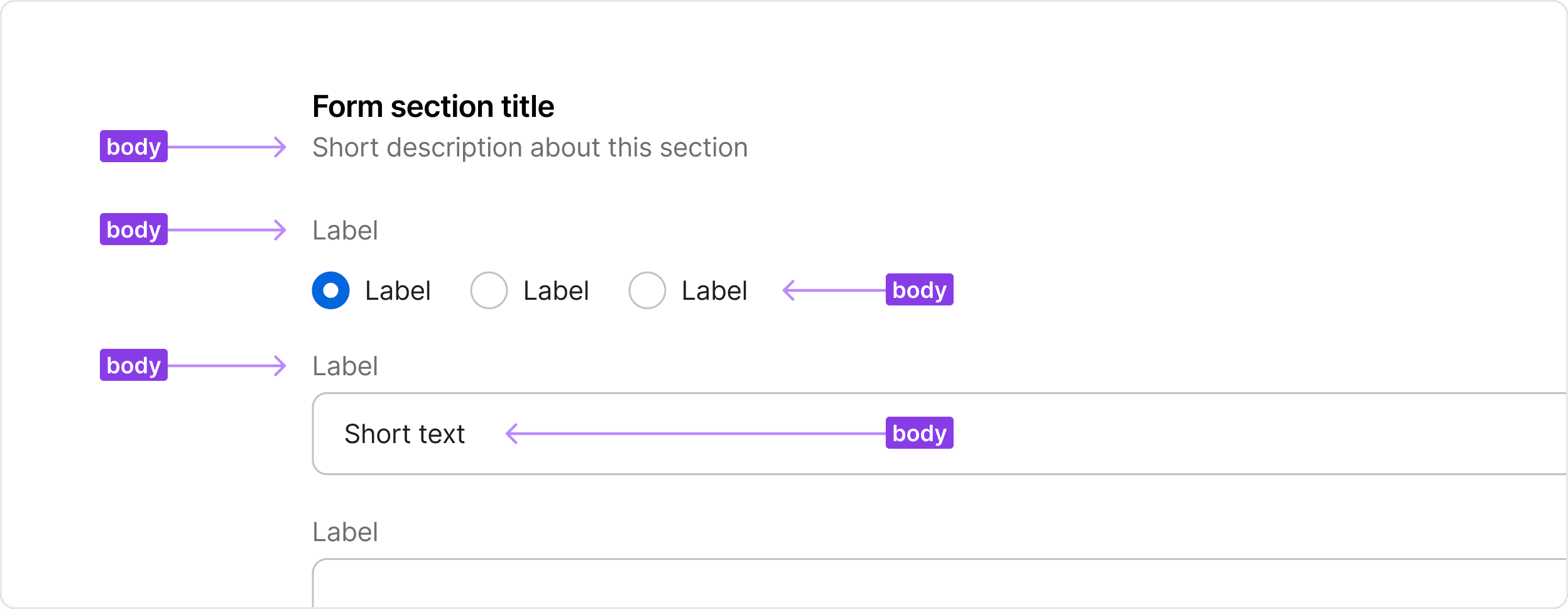
Task: Click the body tag pointing to the radio group's Label
Action: click(134, 229)
